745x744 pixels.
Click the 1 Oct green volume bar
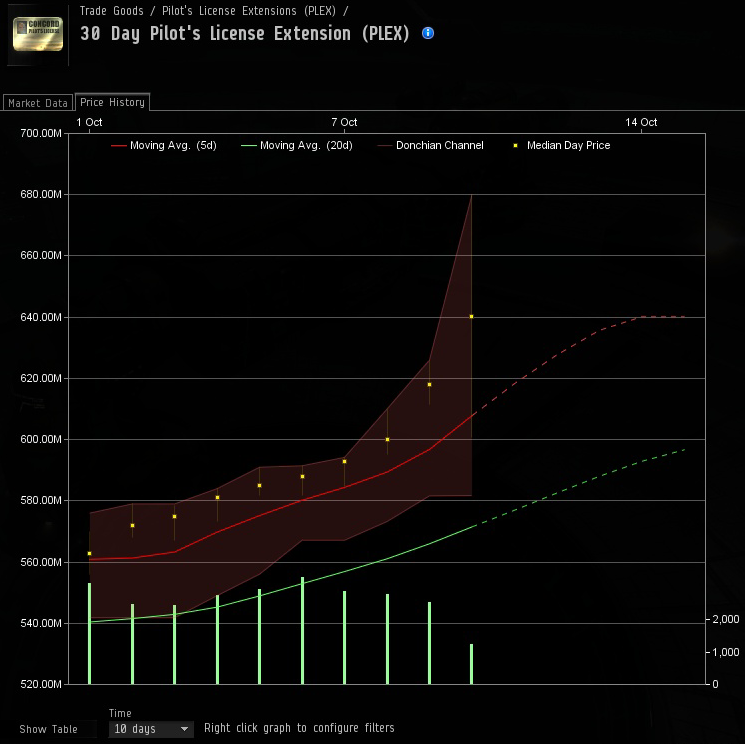pos(89,633)
